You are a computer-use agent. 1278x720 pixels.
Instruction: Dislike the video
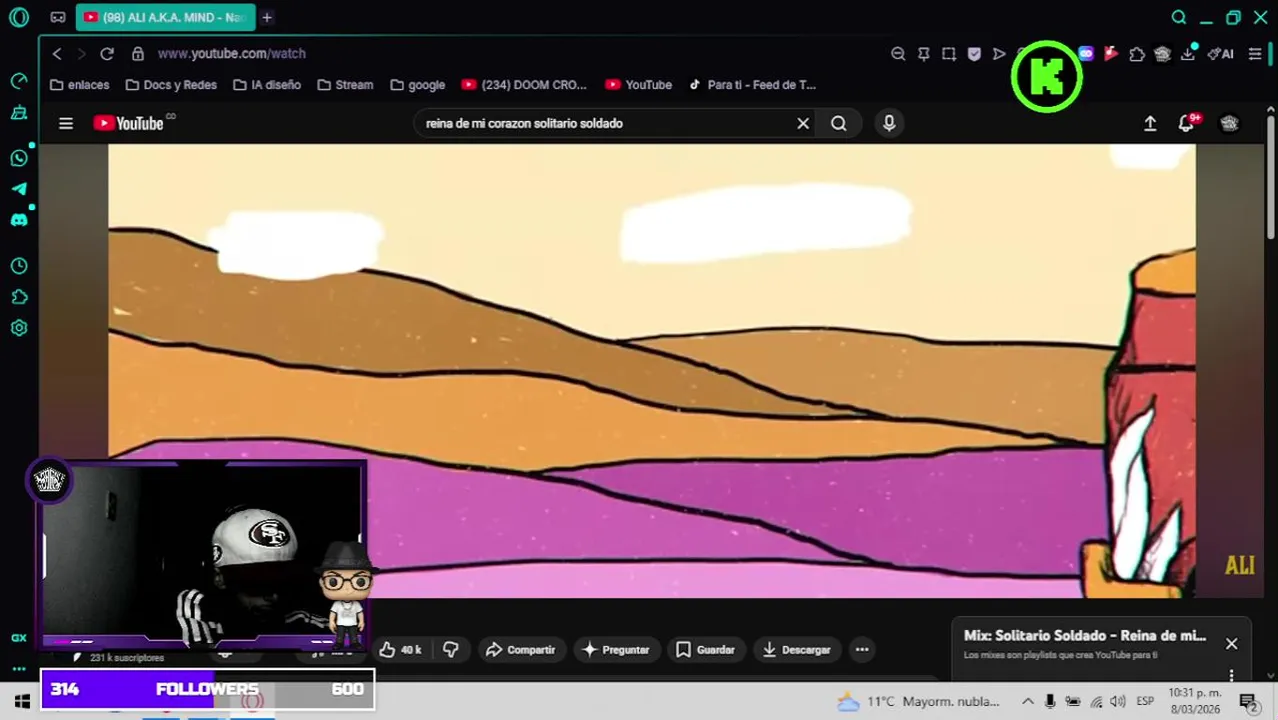point(451,650)
